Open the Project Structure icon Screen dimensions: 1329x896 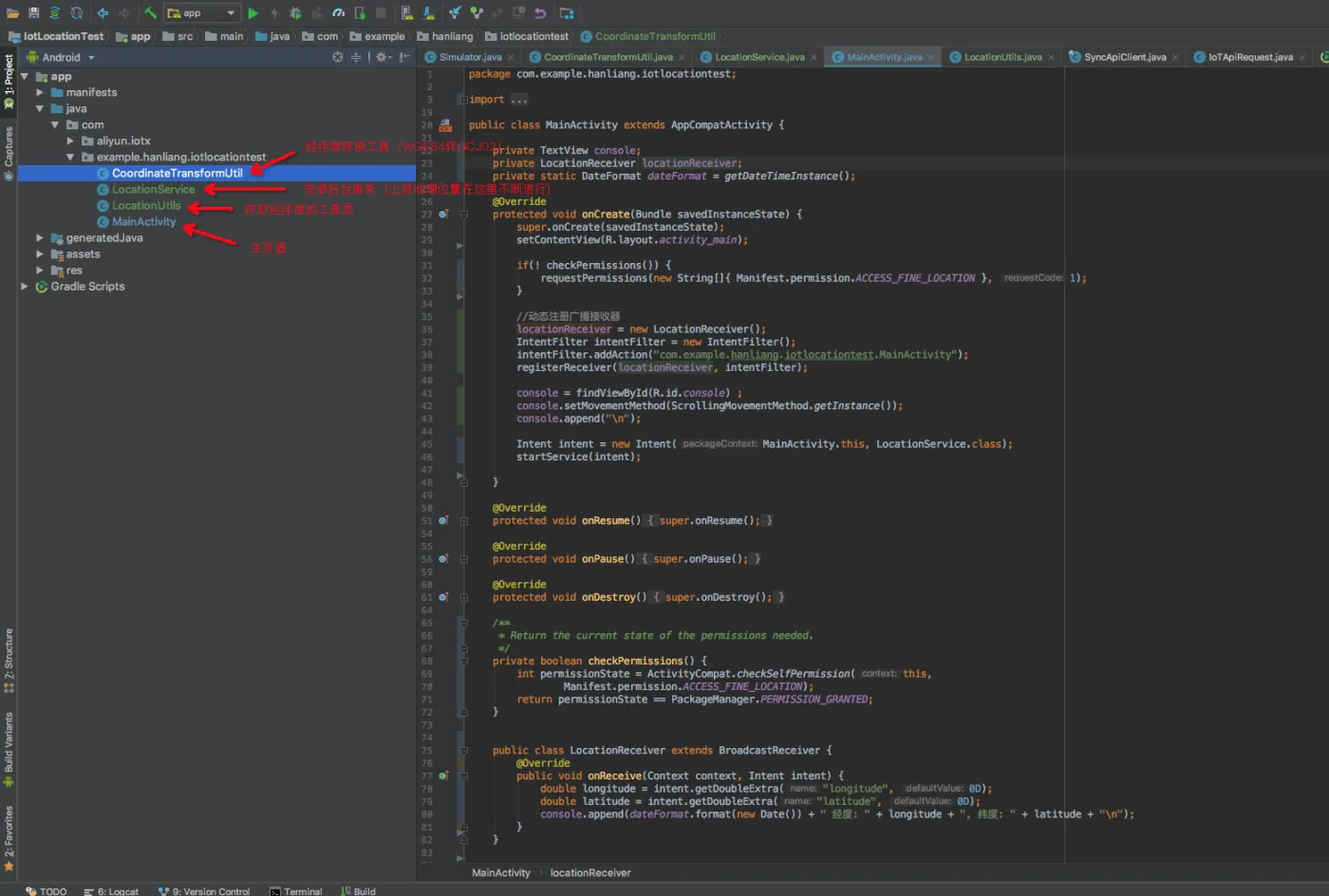pyautogui.click(x=566, y=13)
